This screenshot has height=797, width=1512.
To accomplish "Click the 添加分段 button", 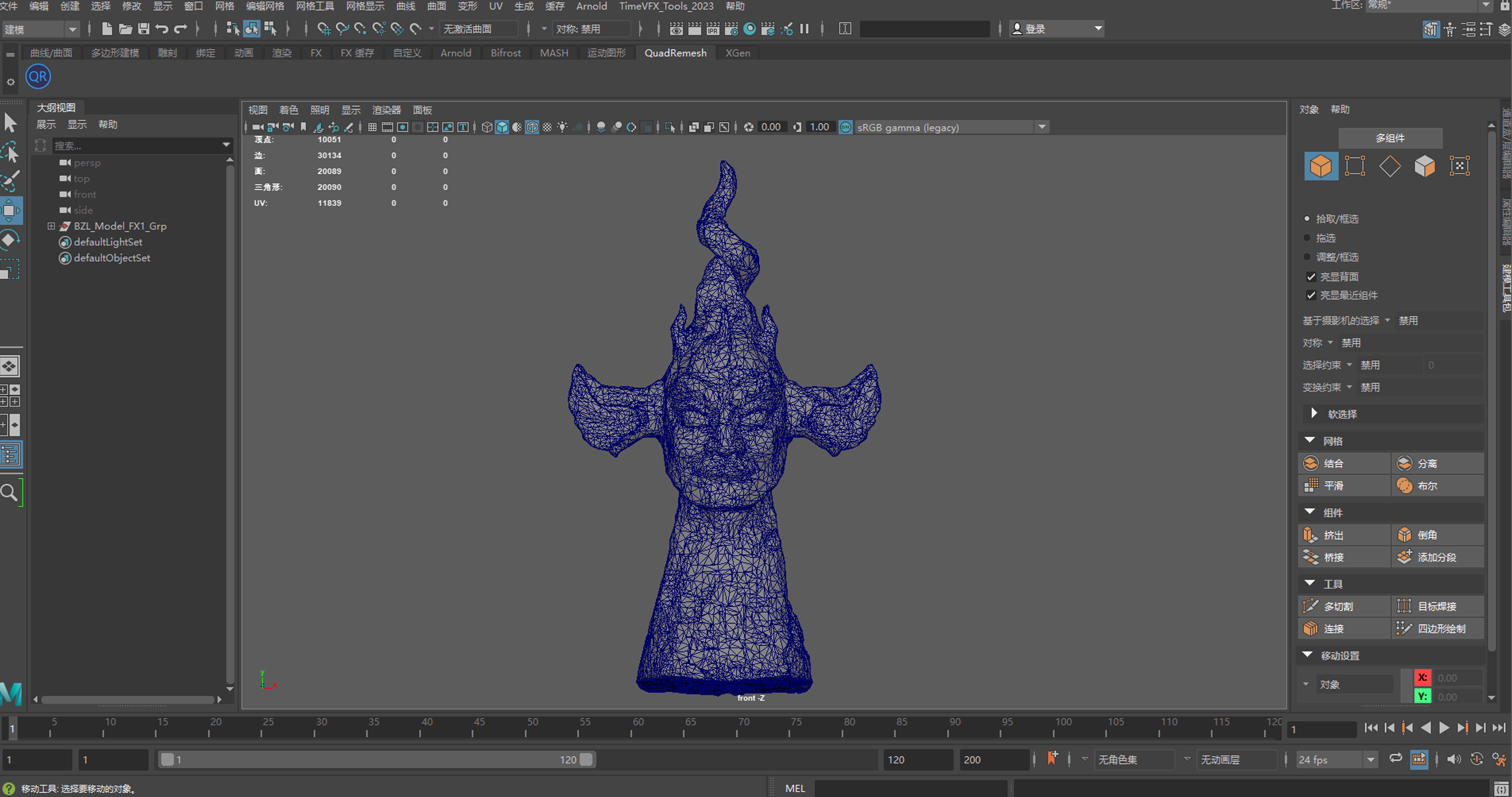I will point(1438,557).
